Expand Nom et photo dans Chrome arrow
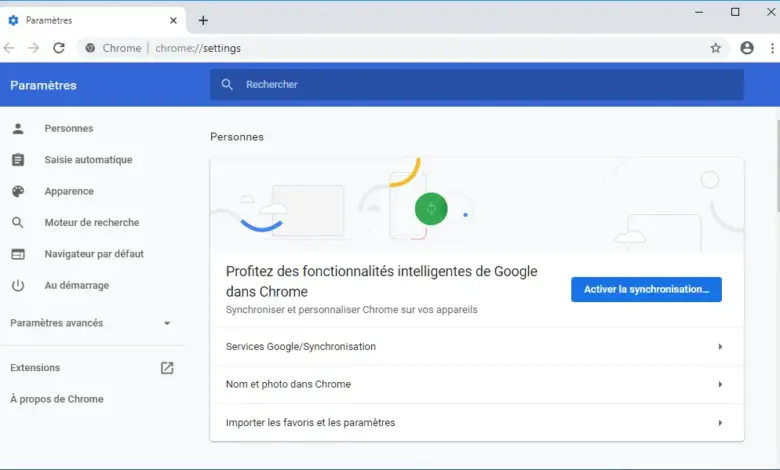The image size is (780, 470). [720, 384]
